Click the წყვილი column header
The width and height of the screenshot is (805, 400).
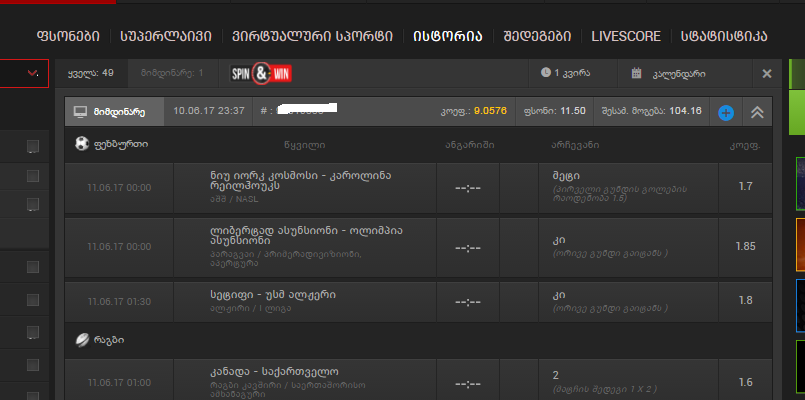304,145
